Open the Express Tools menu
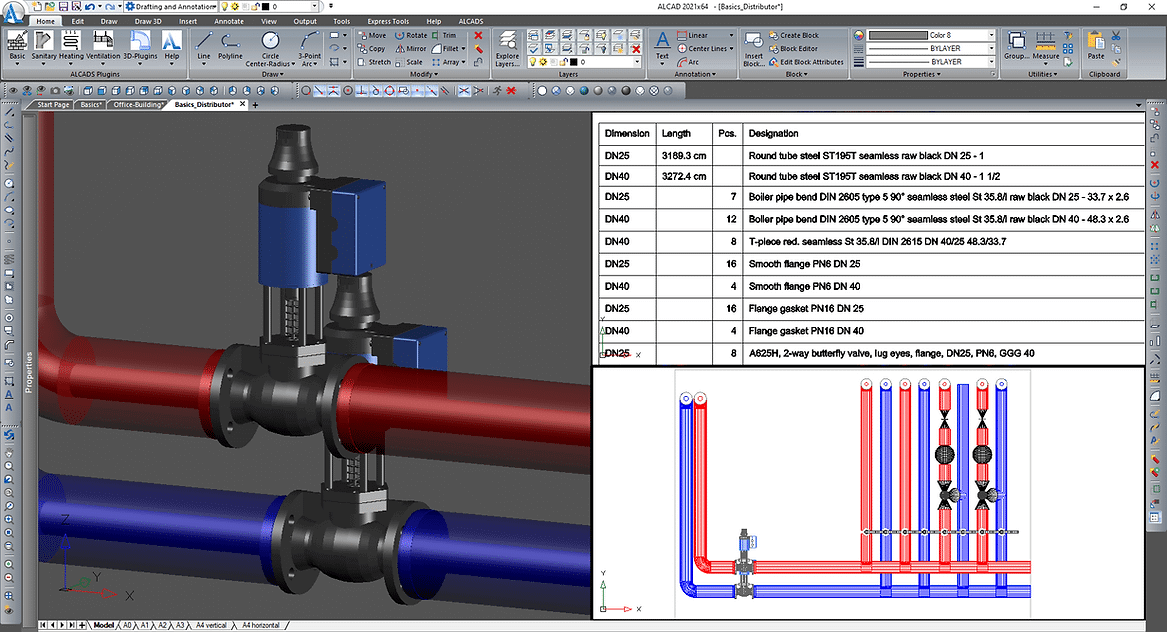 pyautogui.click(x=388, y=21)
